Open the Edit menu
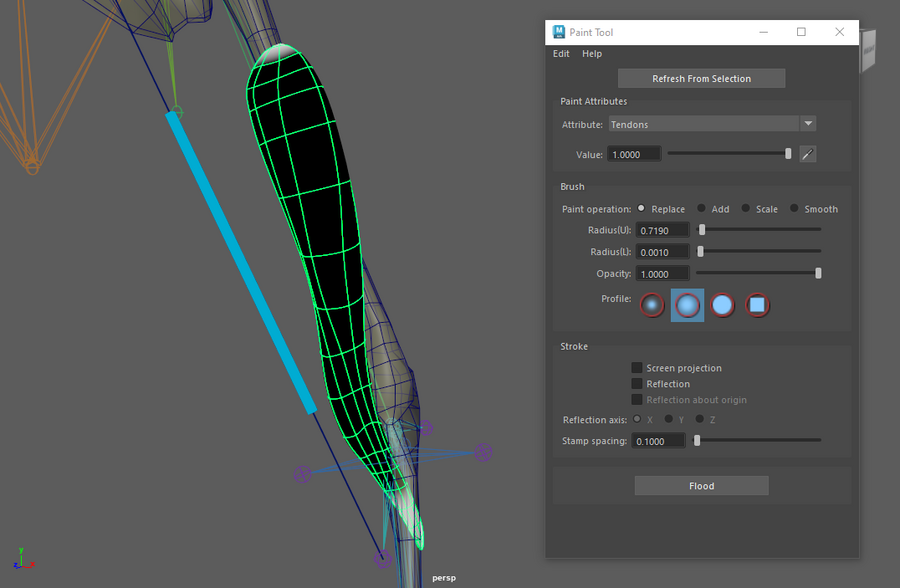 (x=561, y=54)
